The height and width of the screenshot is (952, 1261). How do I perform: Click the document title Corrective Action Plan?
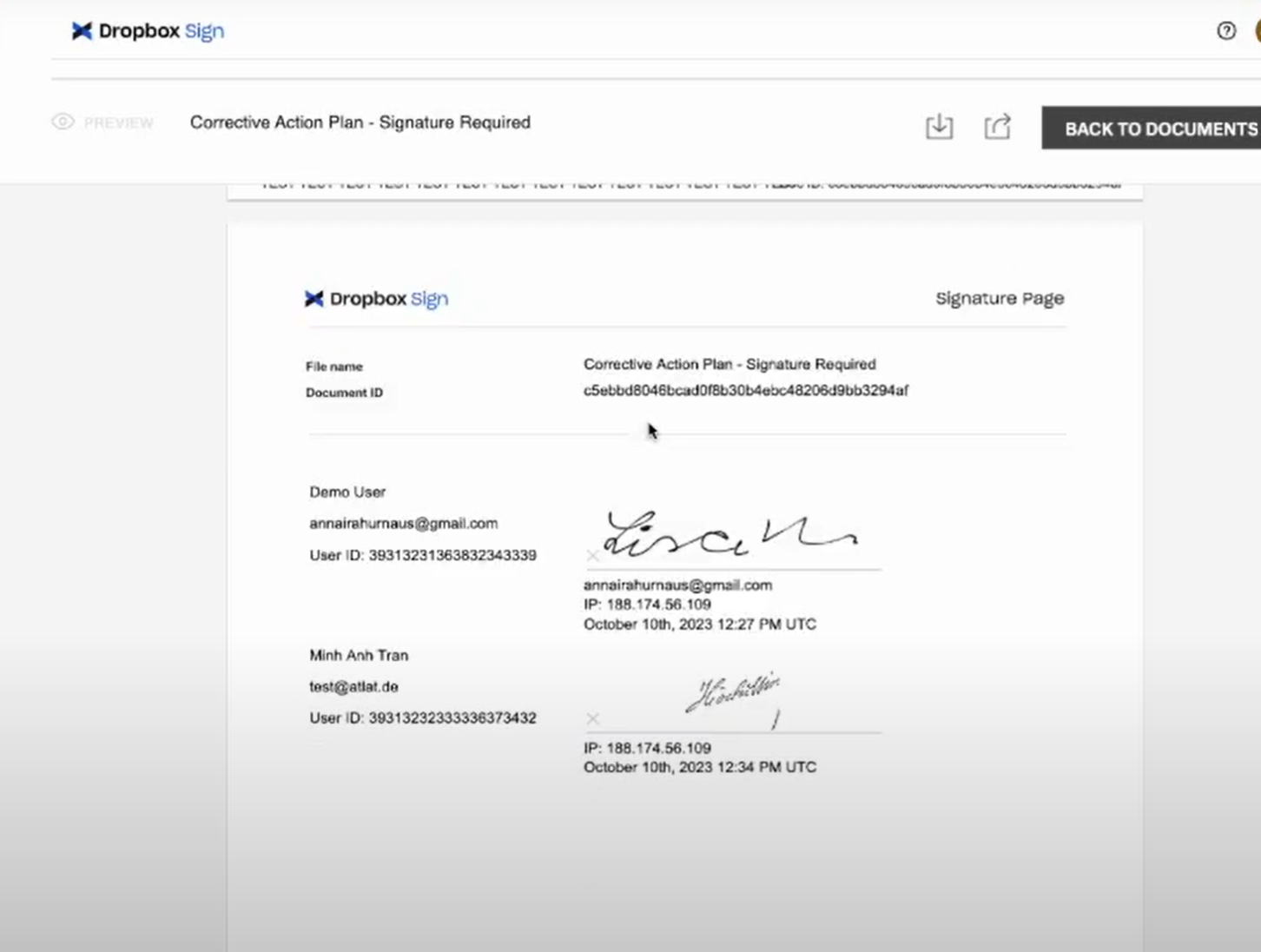point(360,122)
